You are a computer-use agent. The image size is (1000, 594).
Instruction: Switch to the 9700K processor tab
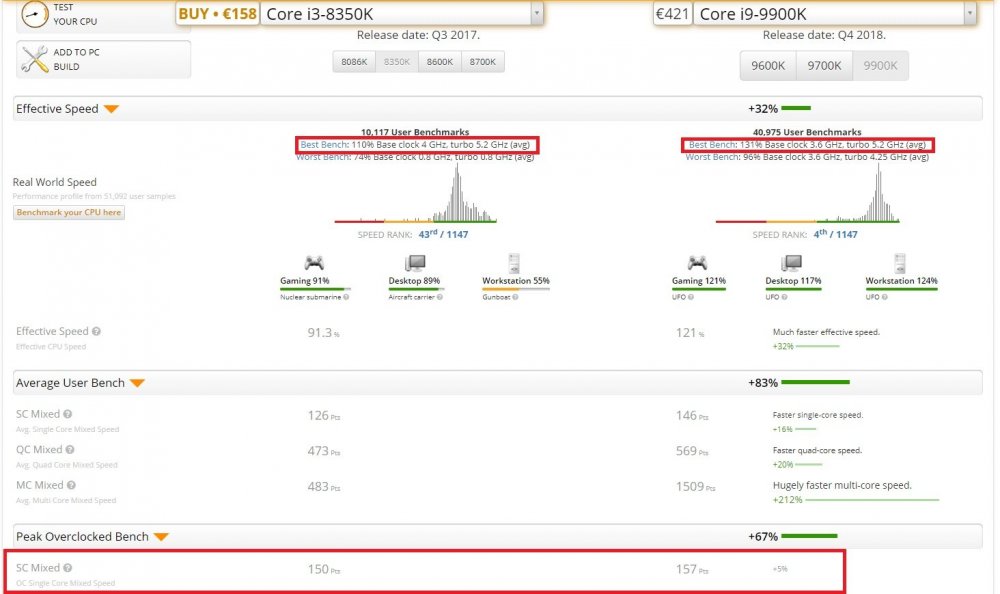(x=825, y=66)
